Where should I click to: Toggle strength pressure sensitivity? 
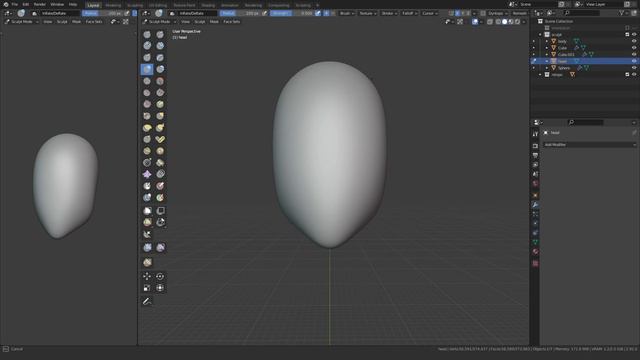pos(318,13)
